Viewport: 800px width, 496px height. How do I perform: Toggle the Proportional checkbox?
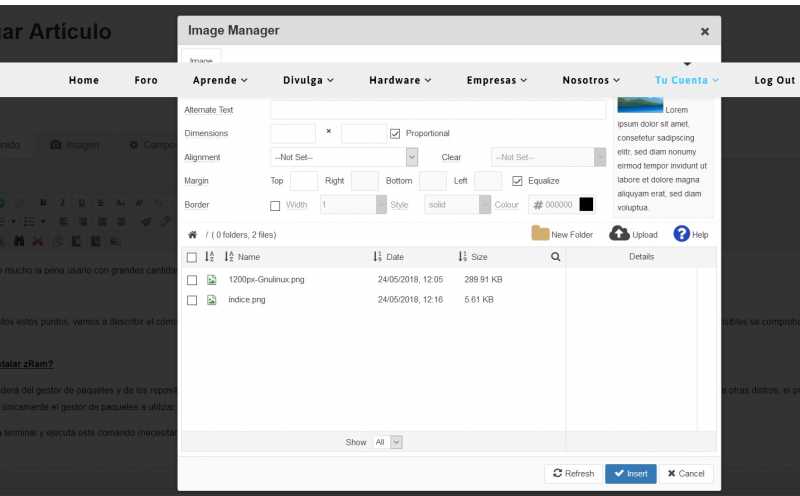click(395, 133)
